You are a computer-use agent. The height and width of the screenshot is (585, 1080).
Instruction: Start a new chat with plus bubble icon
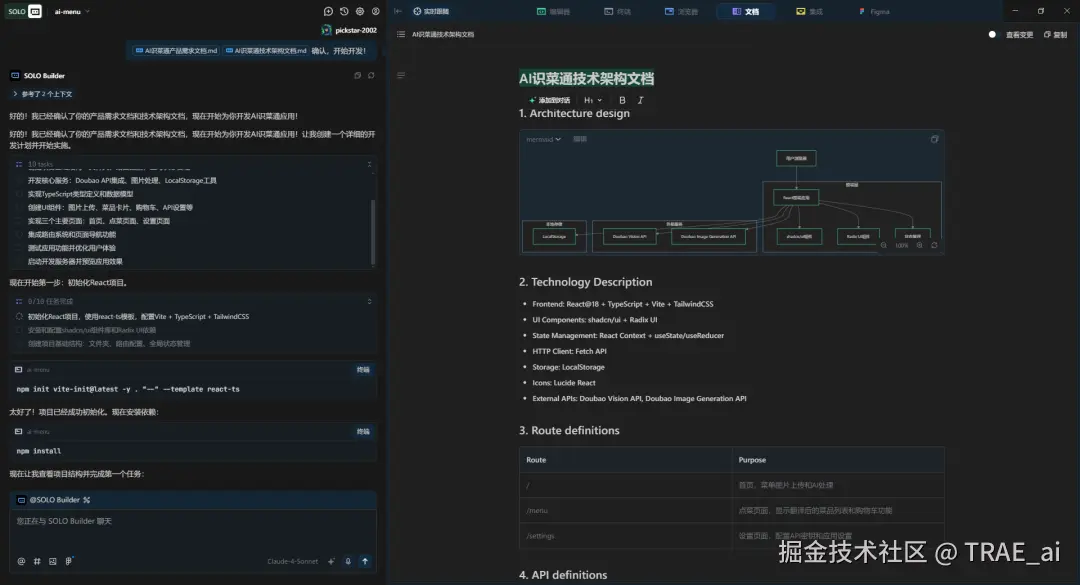tap(328, 11)
